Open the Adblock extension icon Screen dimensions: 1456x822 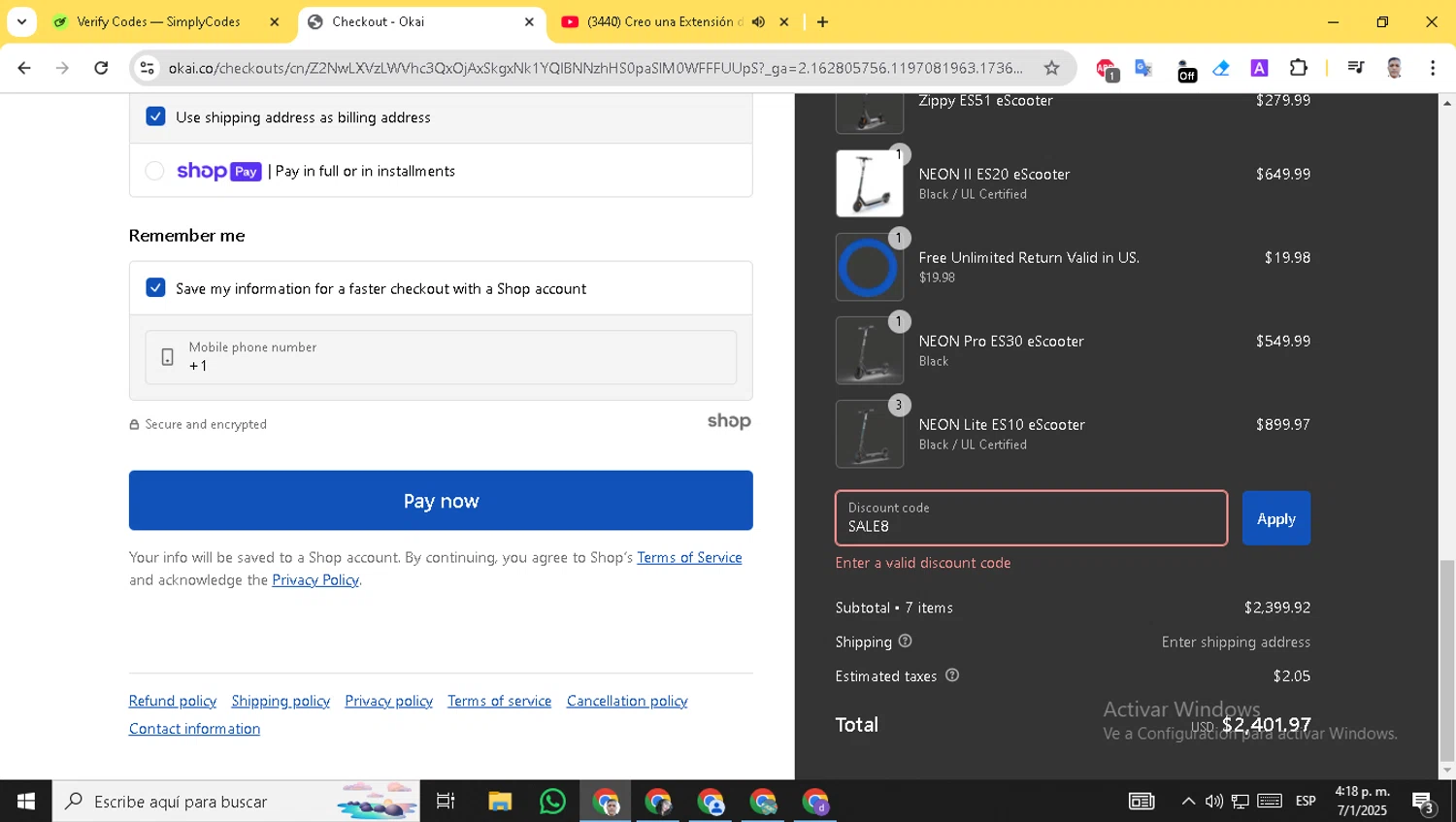click(x=1107, y=69)
